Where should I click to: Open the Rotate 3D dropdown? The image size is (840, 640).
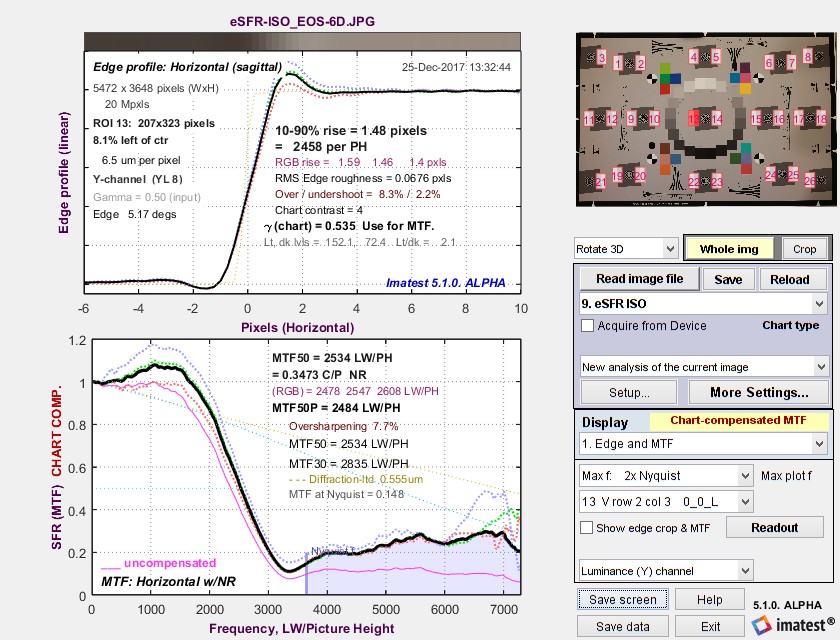click(626, 249)
